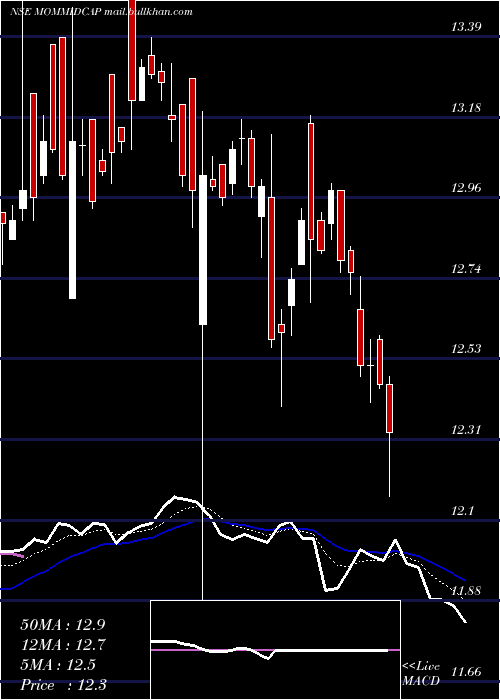Click the 11.66 price axis label

pyautogui.click(x=466, y=671)
